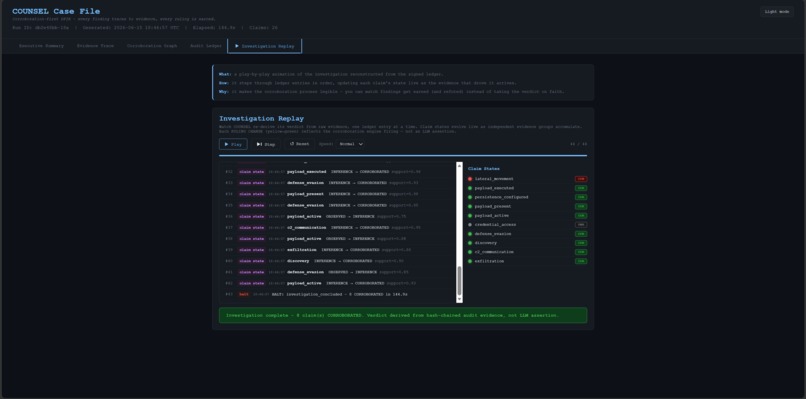This screenshot has height=399, width=806.
Task: Click the green badge beside payload_executed in Claim States
Action: pos(581,188)
